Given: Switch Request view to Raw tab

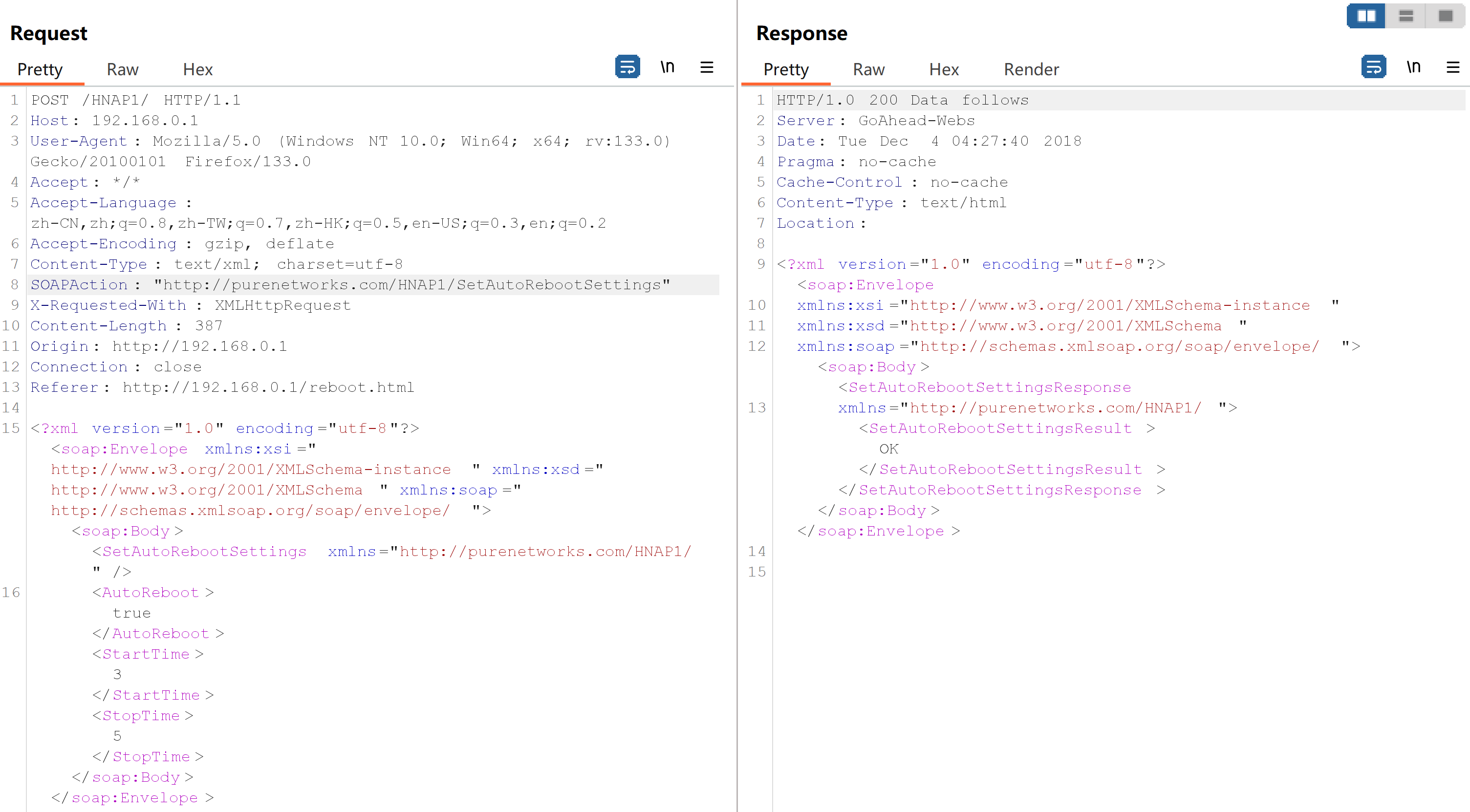Looking at the screenshot, I should pyautogui.click(x=123, y=69).
